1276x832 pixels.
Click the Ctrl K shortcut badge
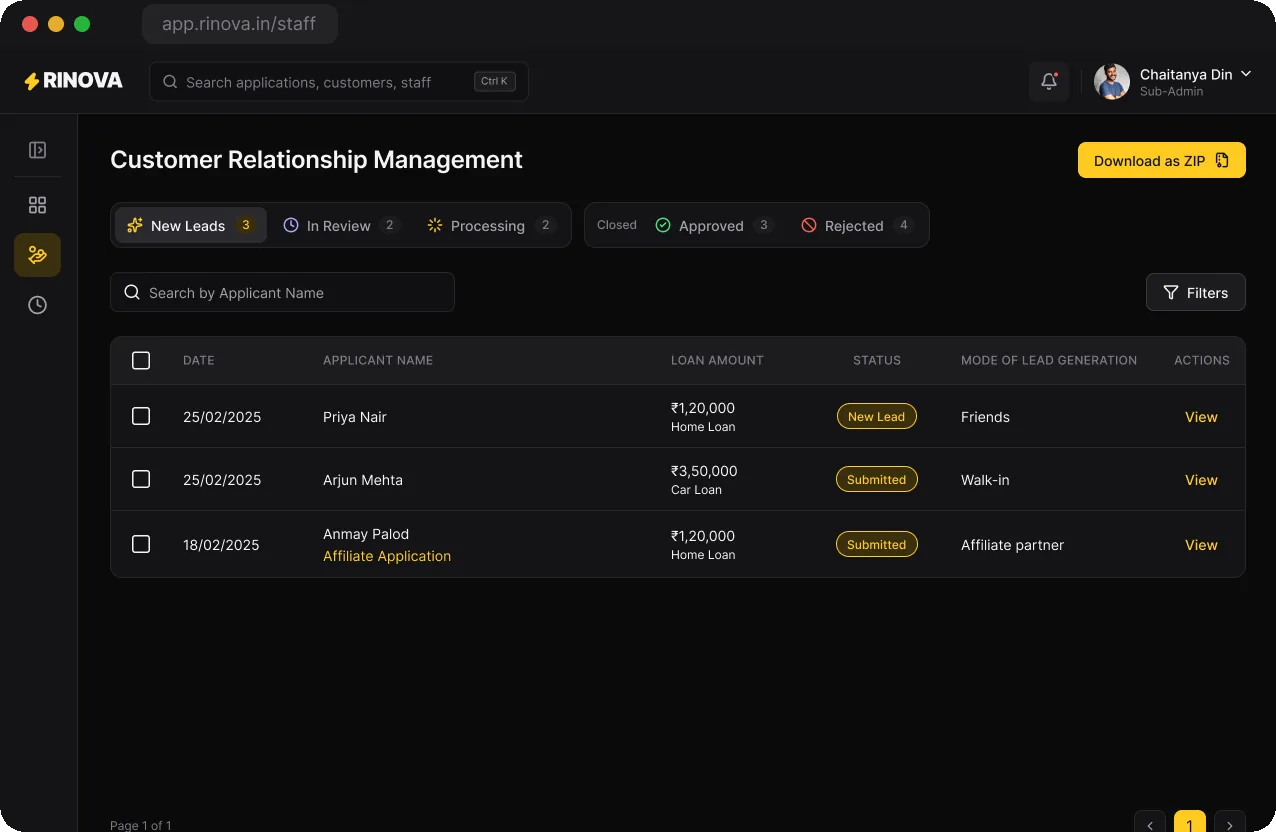pyautogui.click(x=495, y=82)
